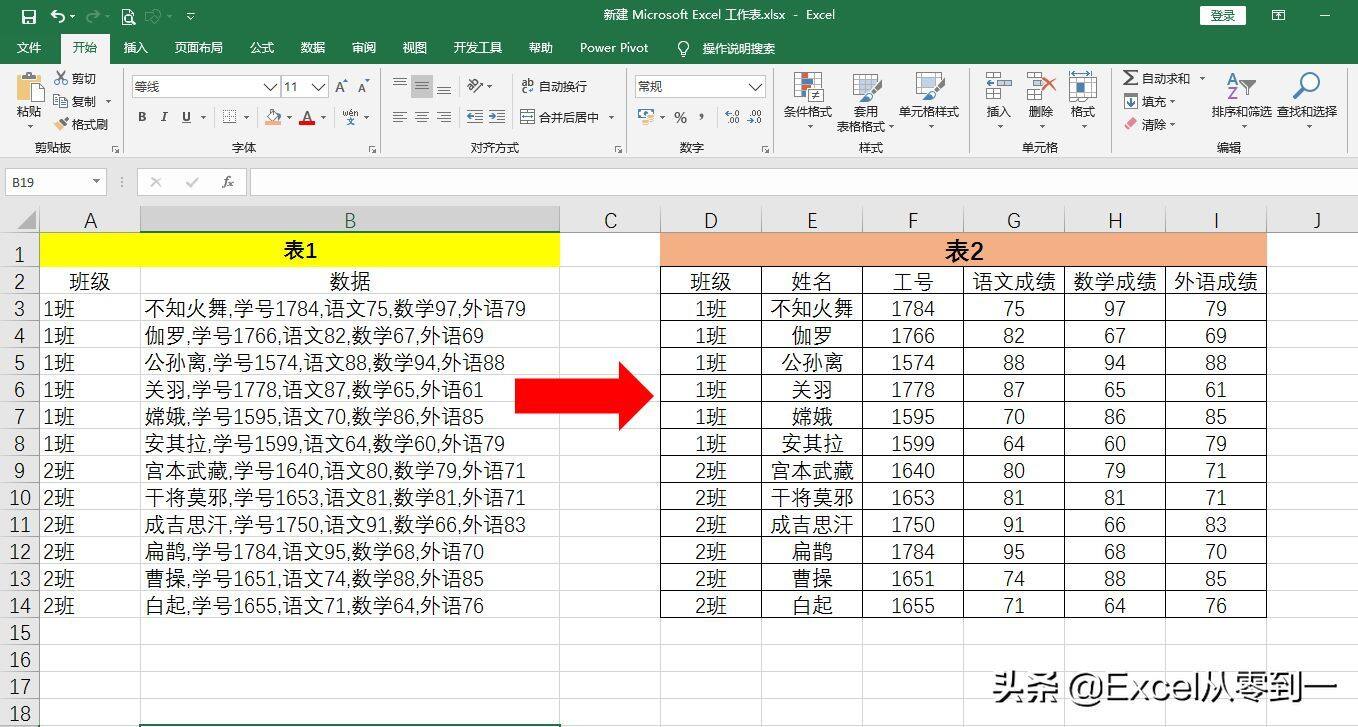This screenshot has width=1358, height=727.
Task: Click Merge and Center (合并后居中)
Action: pos(559,117)
